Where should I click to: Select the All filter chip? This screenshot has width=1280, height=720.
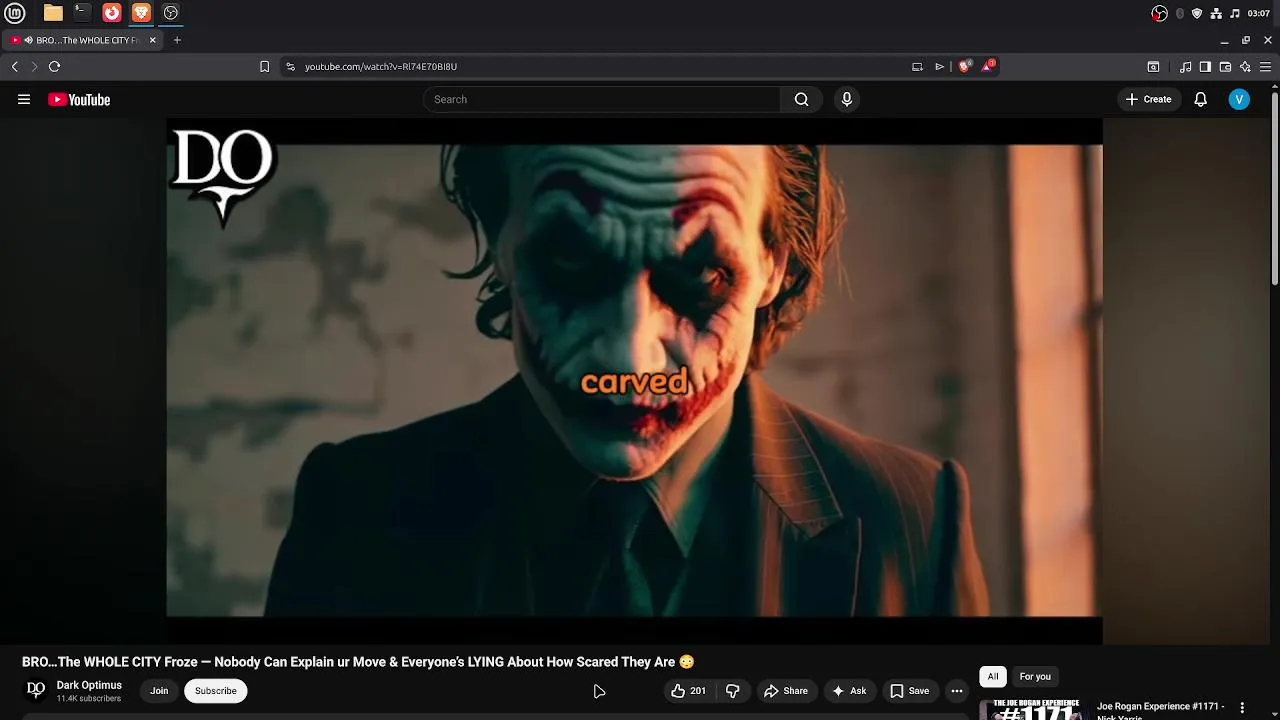click(993, 677)
